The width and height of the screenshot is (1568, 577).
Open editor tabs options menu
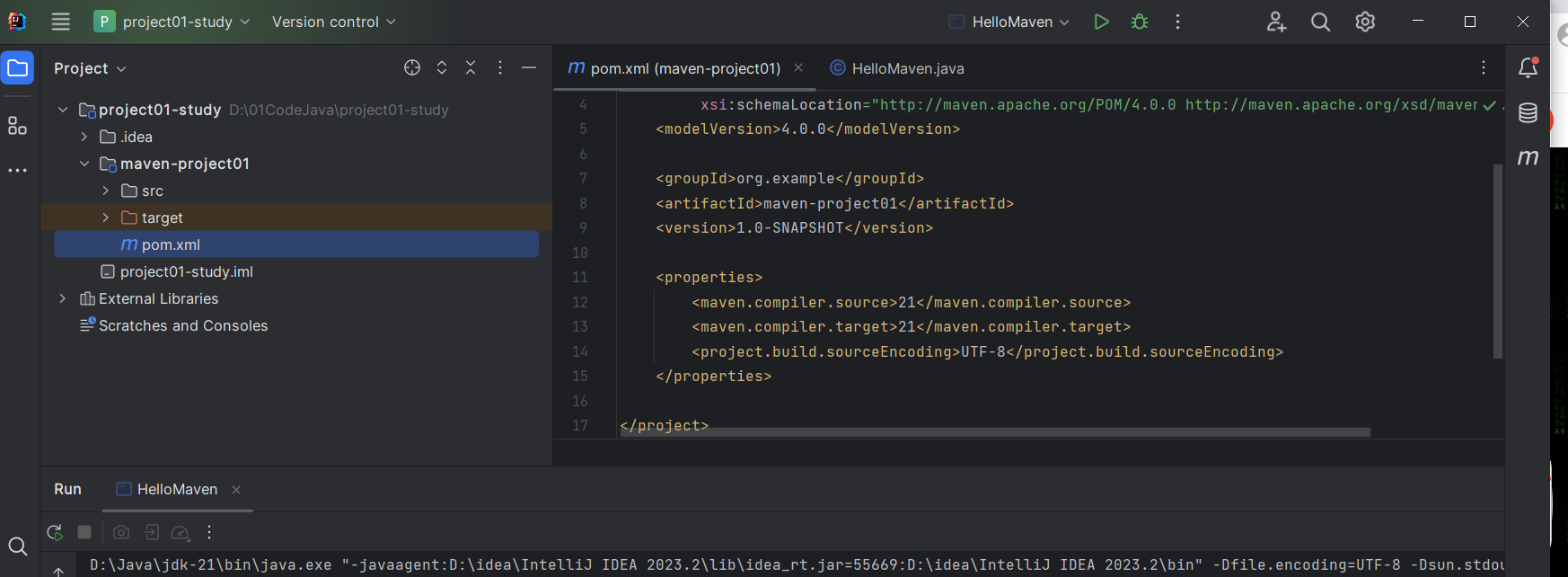click(1484, 67)
